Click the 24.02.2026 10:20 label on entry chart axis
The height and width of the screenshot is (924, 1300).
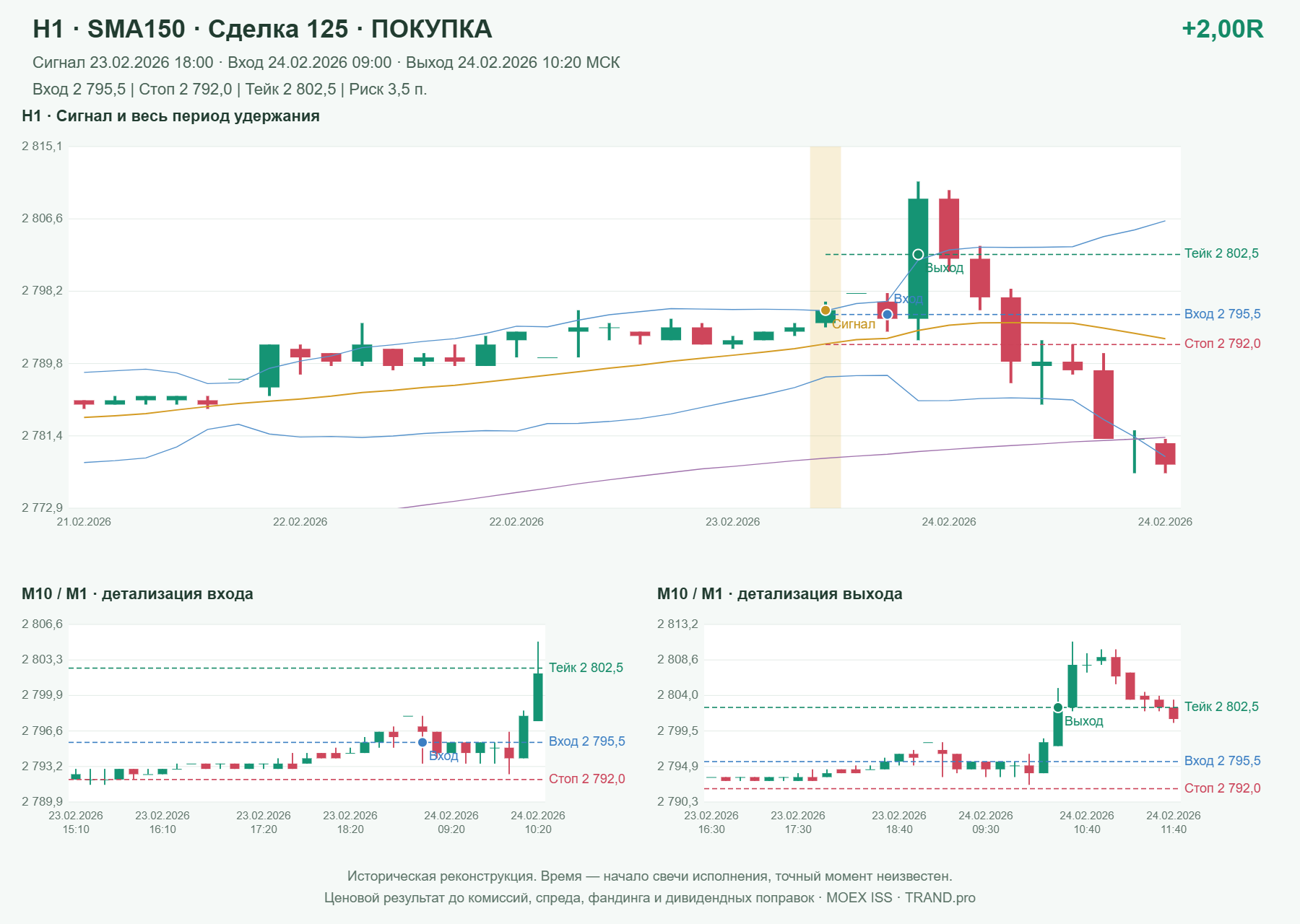538,822
